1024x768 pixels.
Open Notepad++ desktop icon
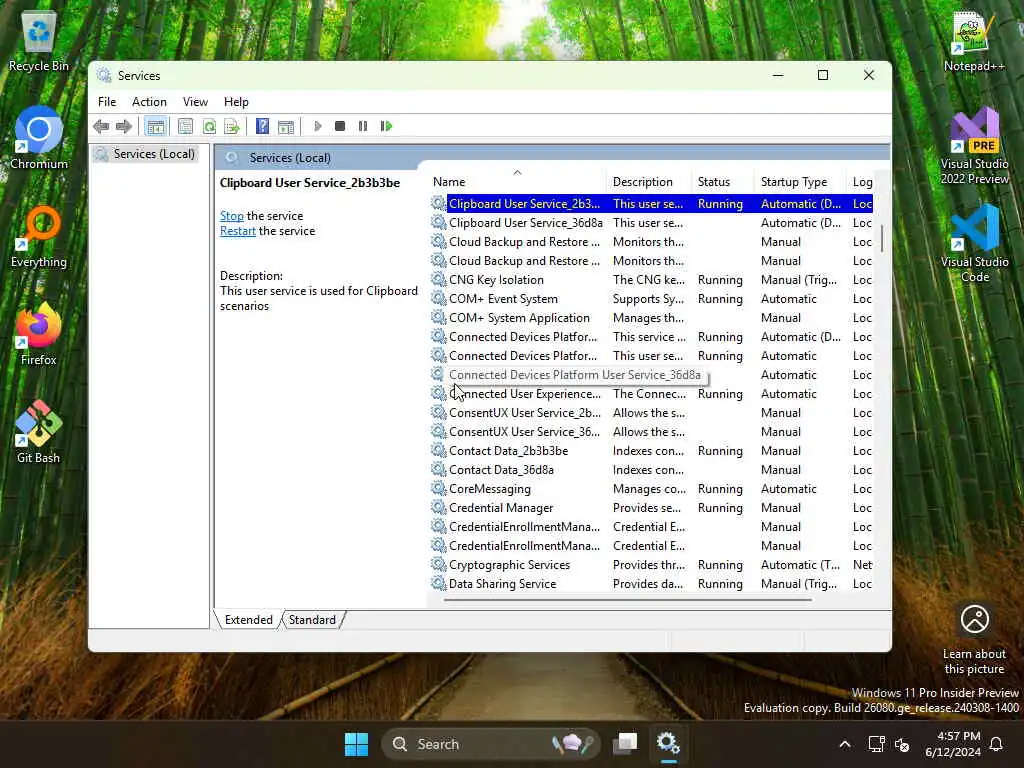coord(974,41)
